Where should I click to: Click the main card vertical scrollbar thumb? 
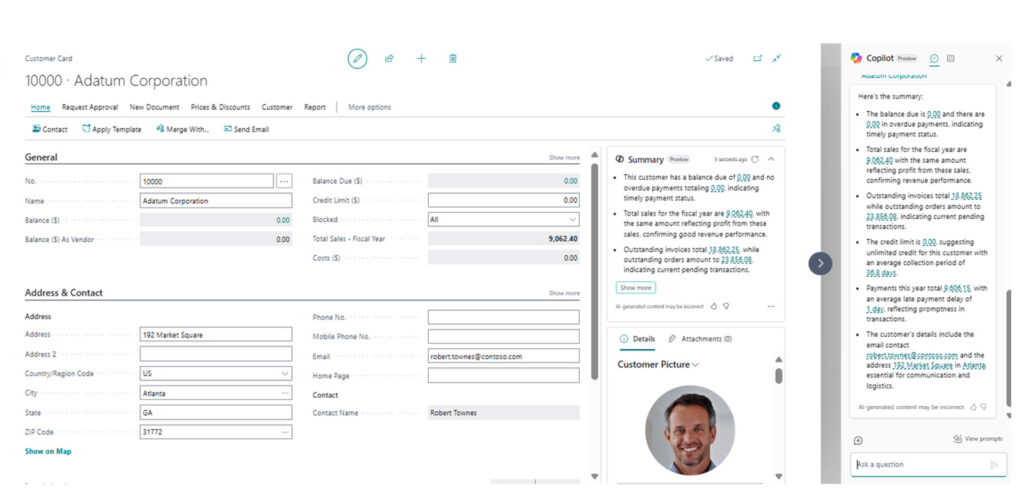594,271
